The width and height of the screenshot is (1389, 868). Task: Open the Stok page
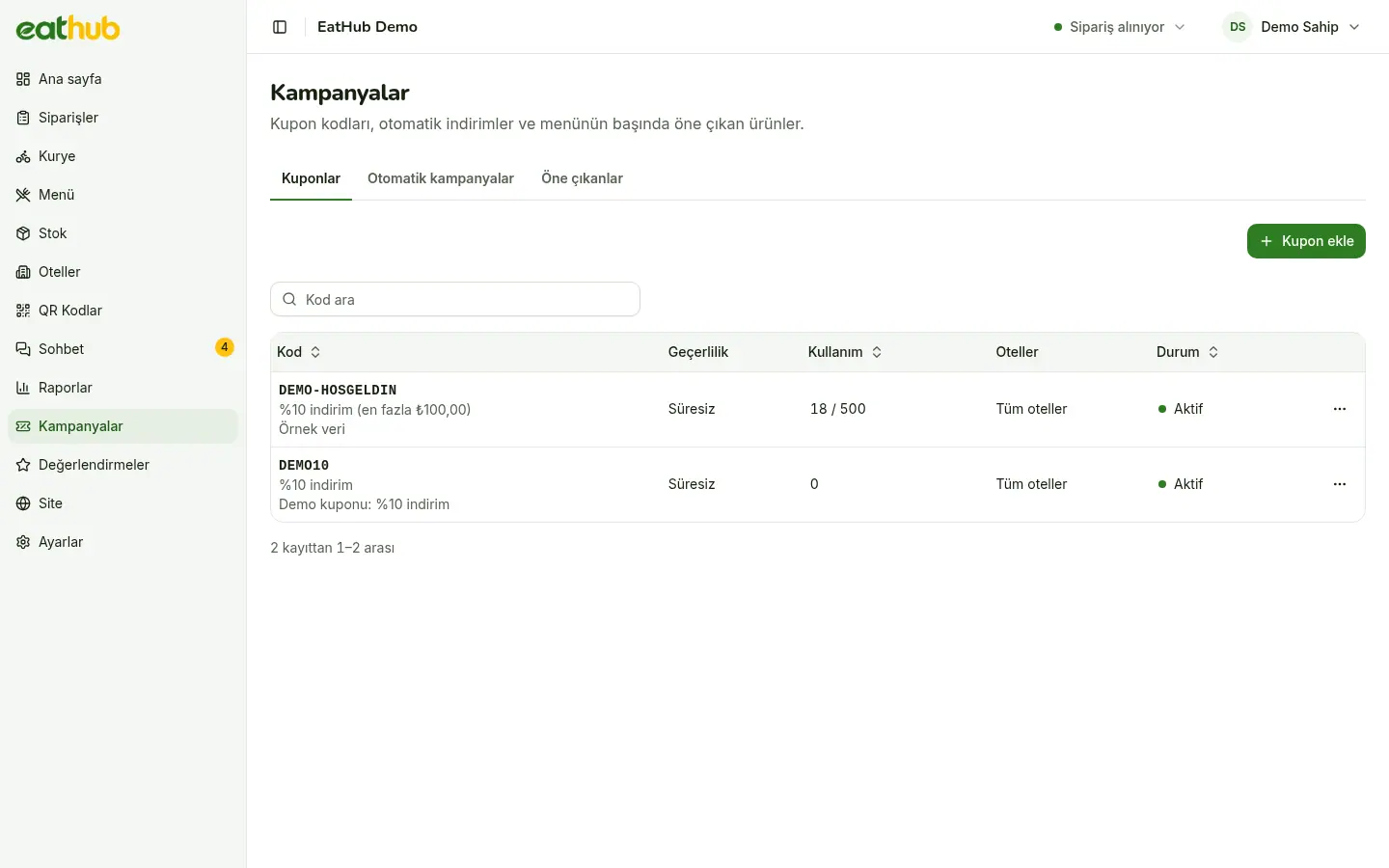123,233
